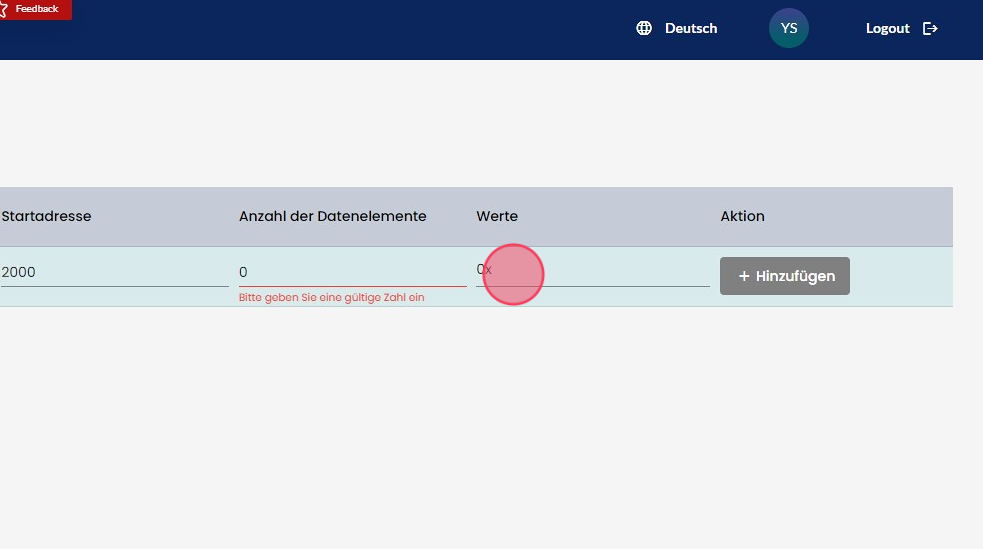This screenshot has width=983, height=549.
Task: Click the logout arrow icon
Action: [930, 28]
